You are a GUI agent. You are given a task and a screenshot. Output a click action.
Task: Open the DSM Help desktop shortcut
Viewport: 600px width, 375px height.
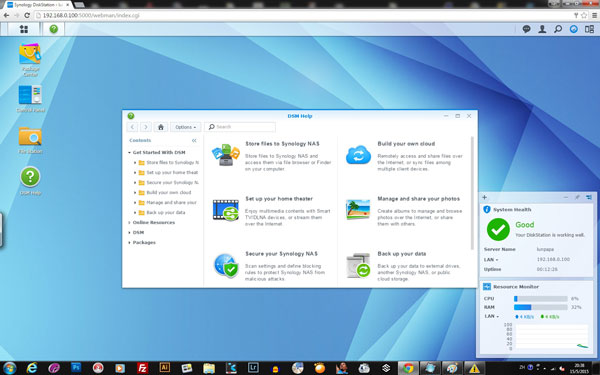(x=30, y=181)
